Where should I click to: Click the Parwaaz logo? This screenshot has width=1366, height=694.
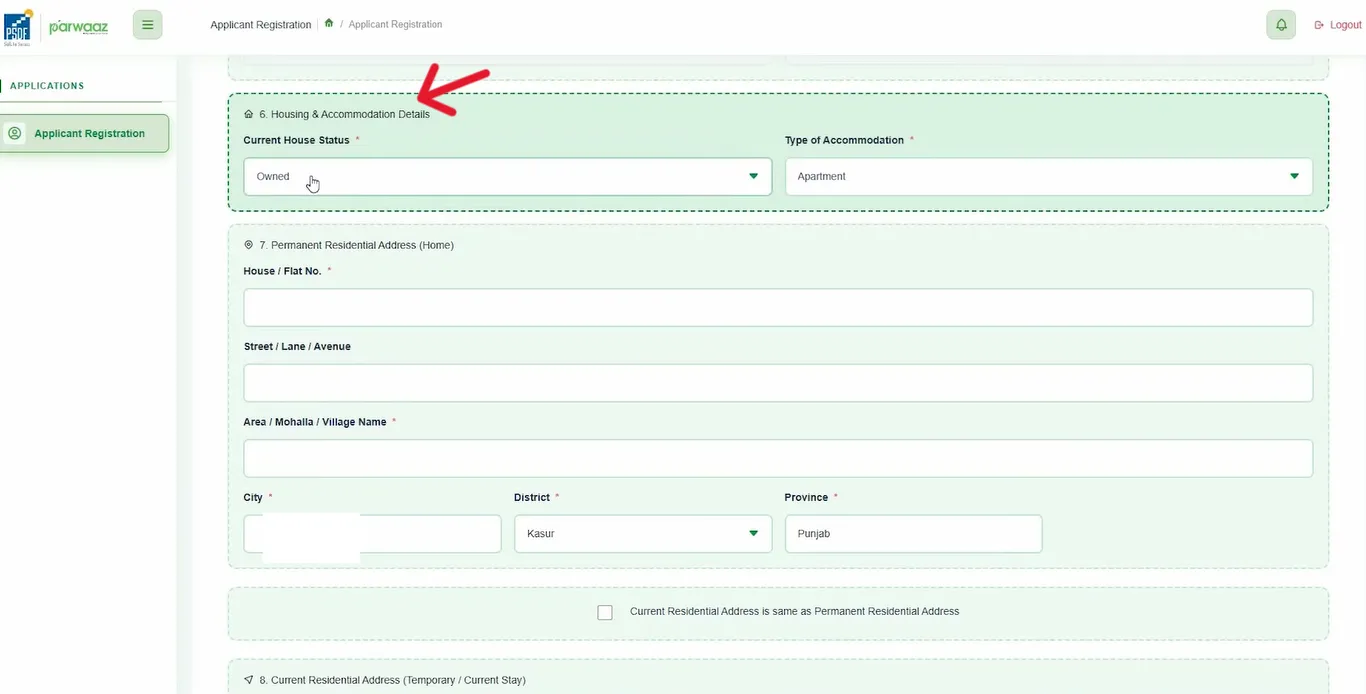coord(78,26)
